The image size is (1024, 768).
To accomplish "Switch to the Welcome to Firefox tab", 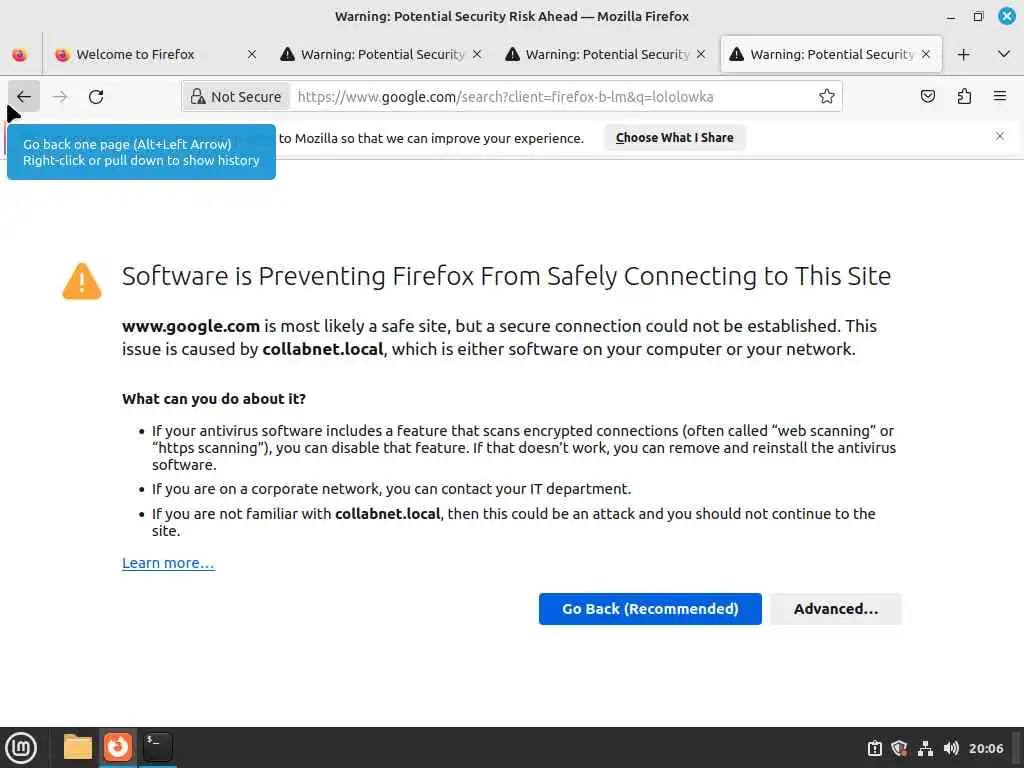I will coord(135,55).
